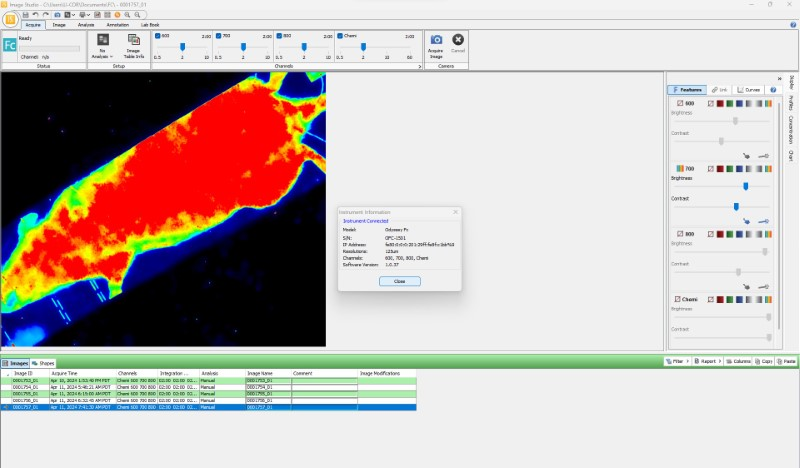Adjust the 600 channel integration time slider
The width and height of the screenshot is (800, 468).
(x=182, y=47)
